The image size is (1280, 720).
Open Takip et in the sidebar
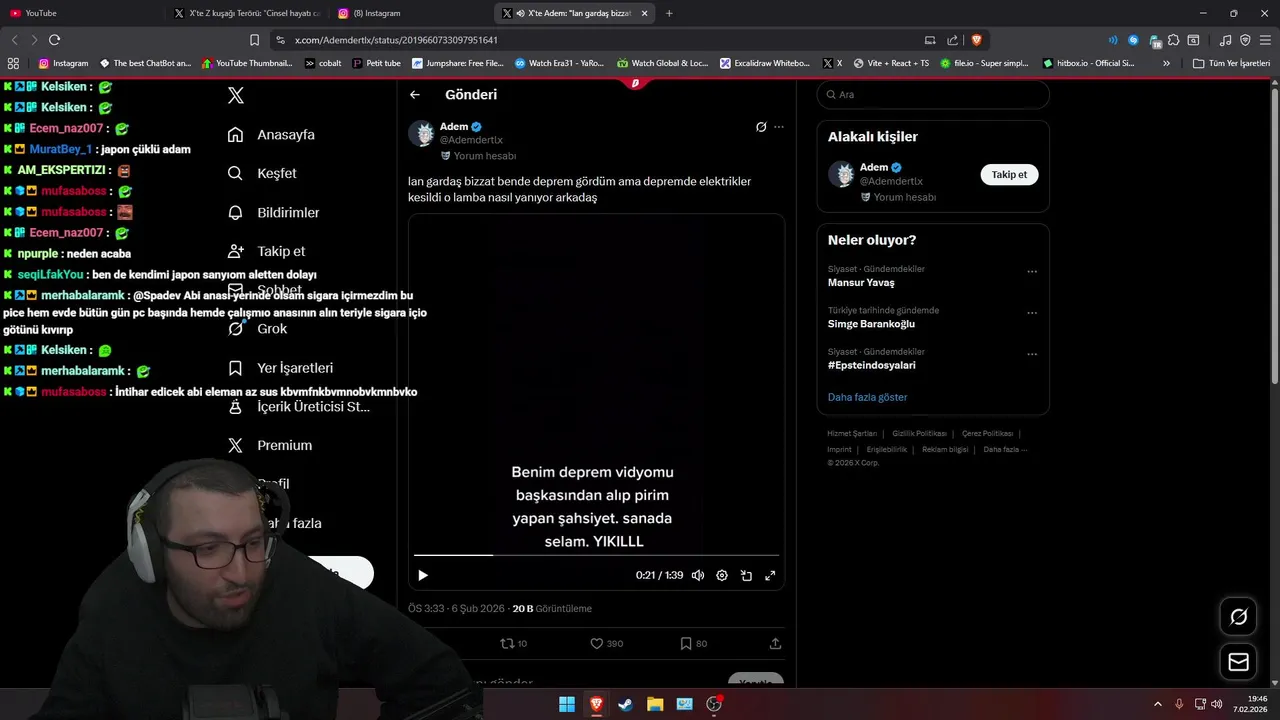click(266, 251)
